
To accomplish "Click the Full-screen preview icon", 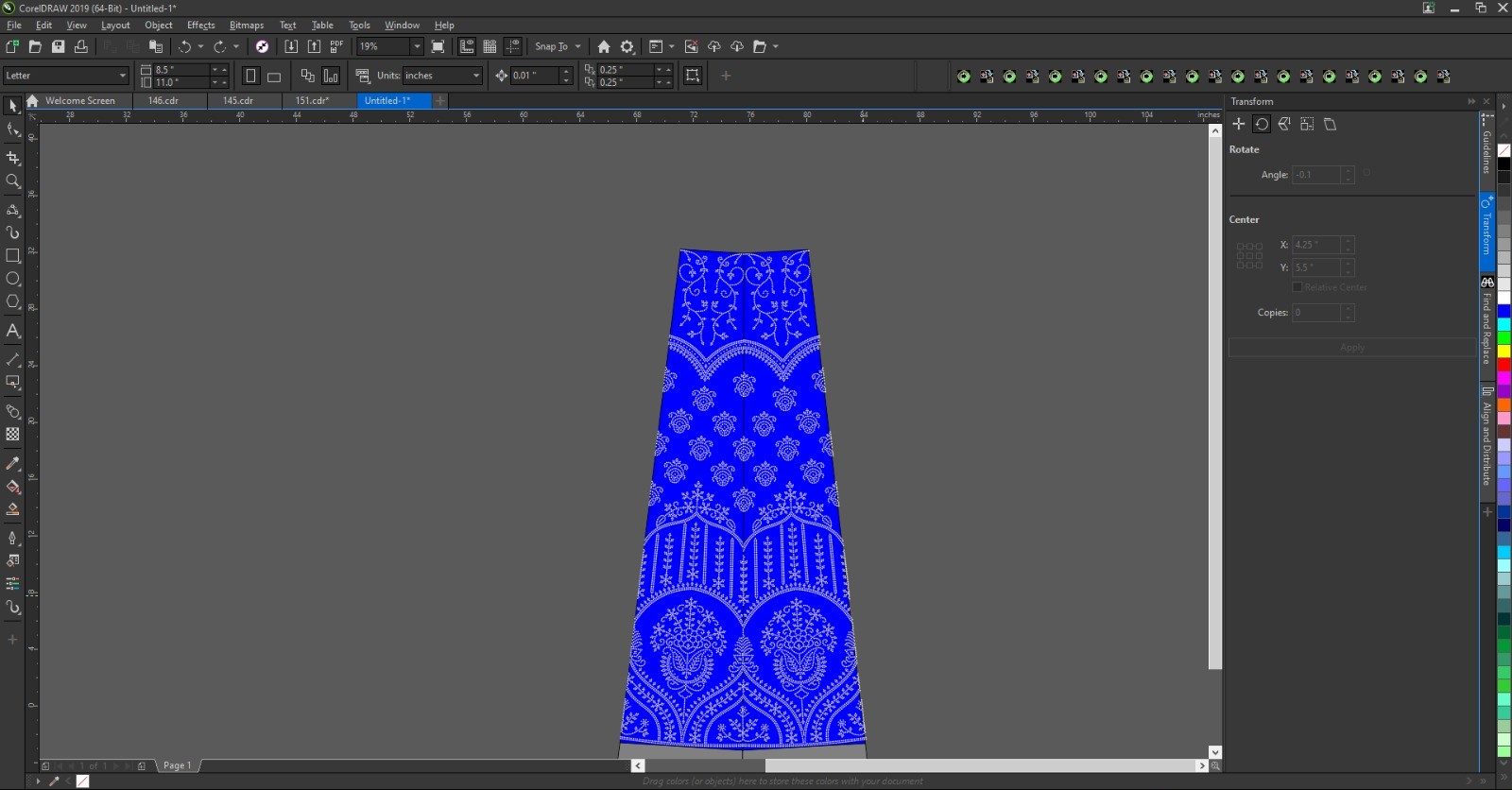I will tap(438, 46).
